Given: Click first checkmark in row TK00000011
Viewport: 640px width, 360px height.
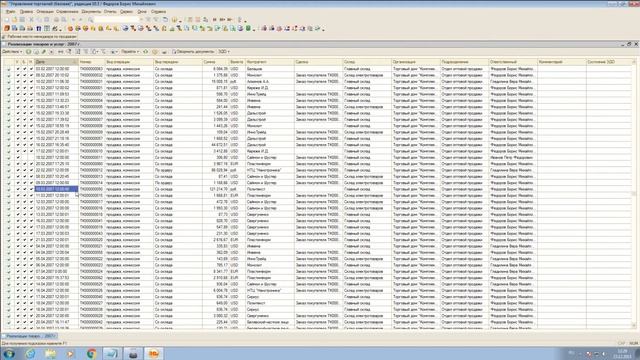Looking at the screenshot, I should 18,158.
